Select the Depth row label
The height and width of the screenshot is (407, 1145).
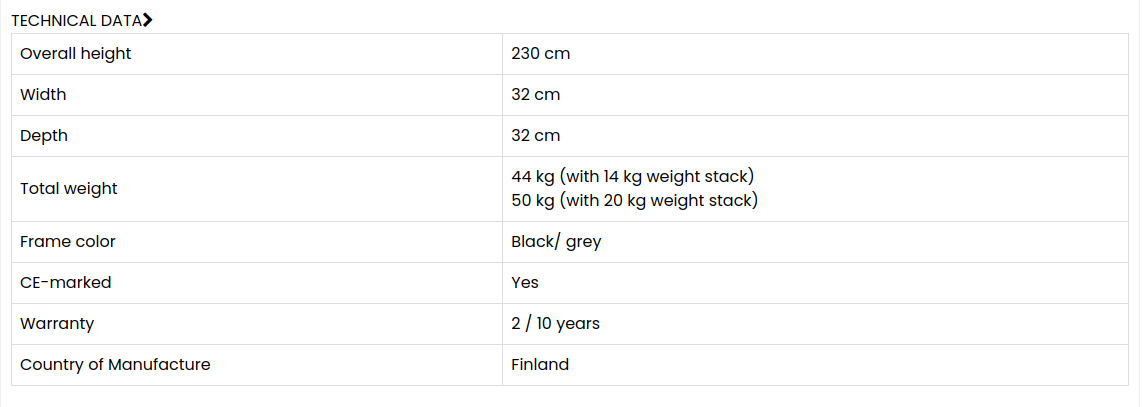tap(44, 136)
